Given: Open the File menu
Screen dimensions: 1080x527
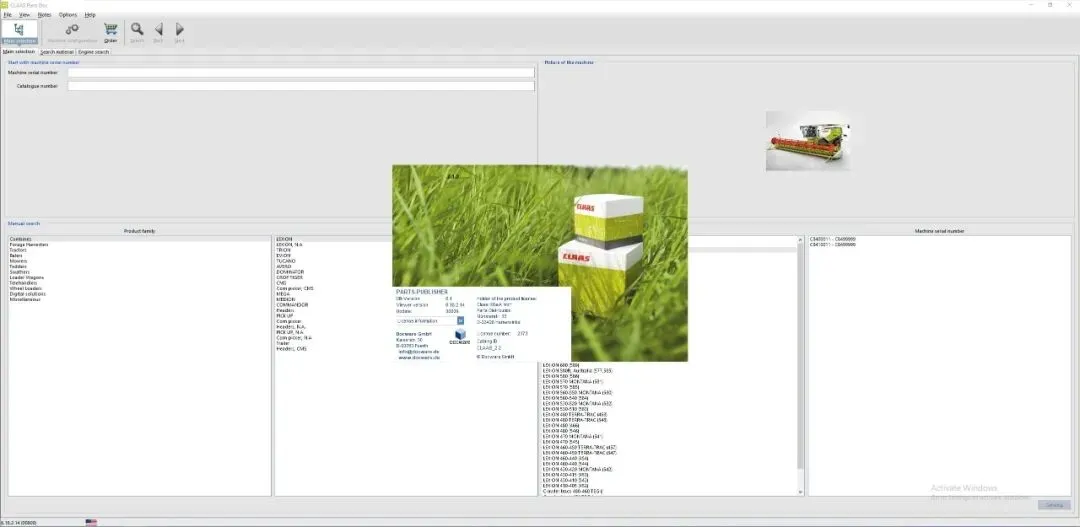Looking at the screenshot, I should pyautogui.click(x=8, y=14).
